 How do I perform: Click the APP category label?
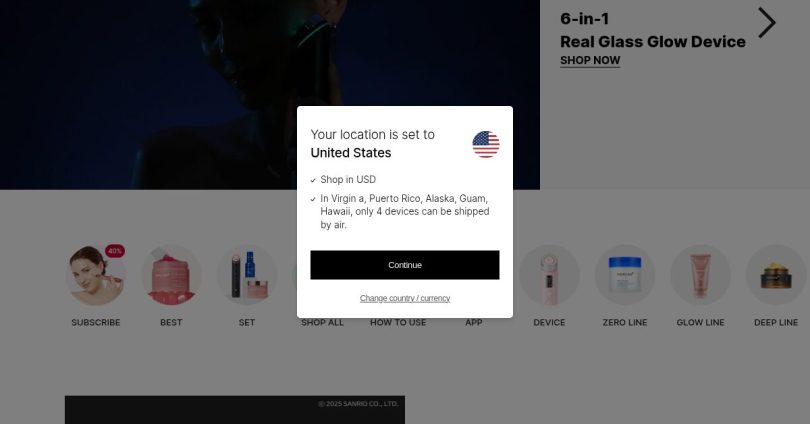[x=473, y=323]
